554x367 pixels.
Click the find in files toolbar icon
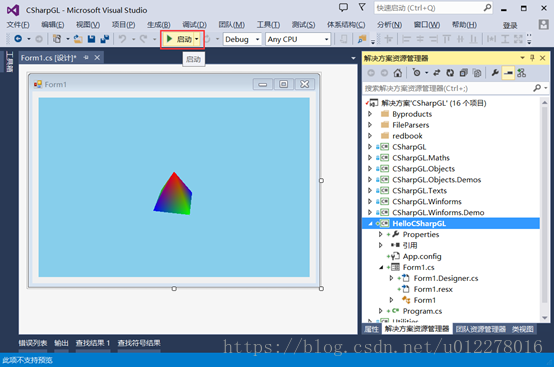pos(362,39)
